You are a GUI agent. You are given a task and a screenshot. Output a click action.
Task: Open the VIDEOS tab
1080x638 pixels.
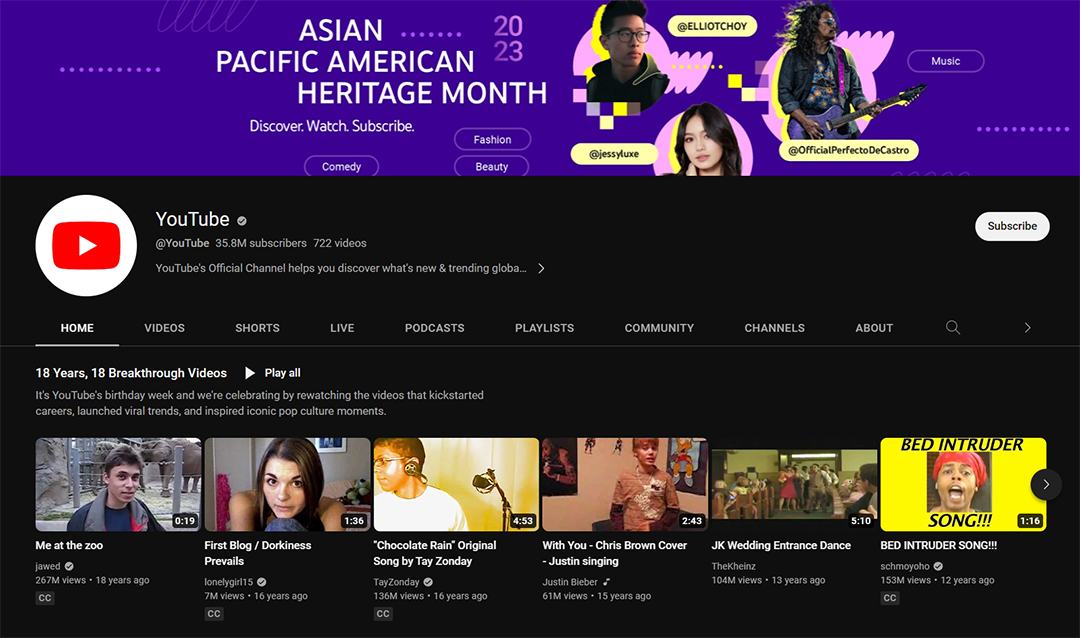tap(165, 328)
